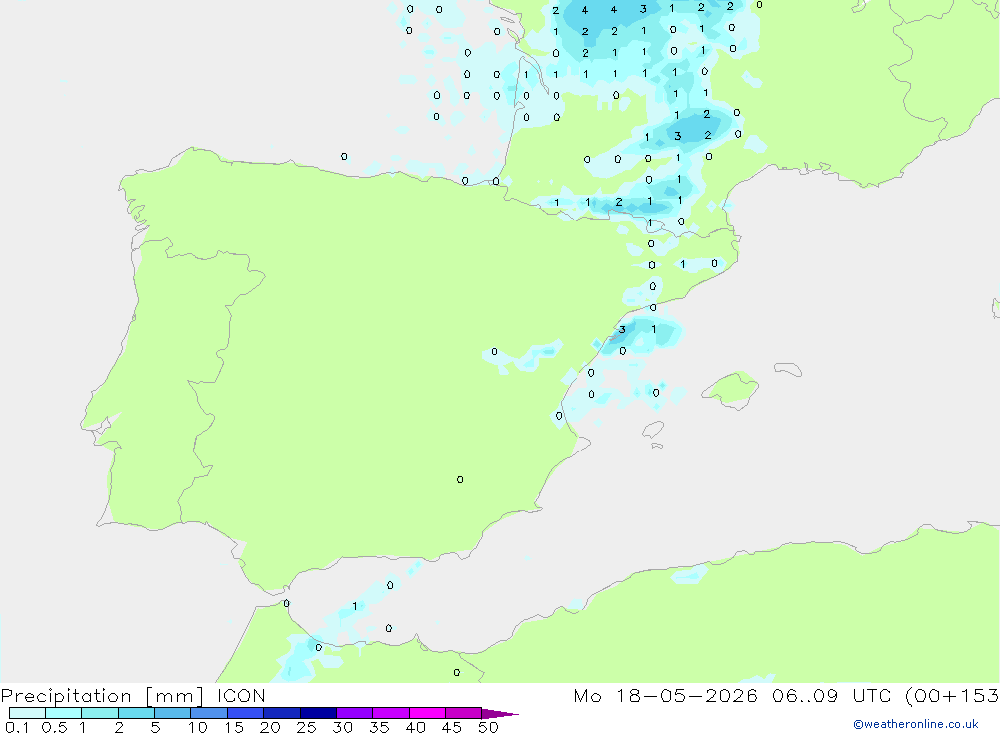Click the 'Mo 18-05-2026' date text
Screen dimensions: 1000x733
(x=665, y=696)
